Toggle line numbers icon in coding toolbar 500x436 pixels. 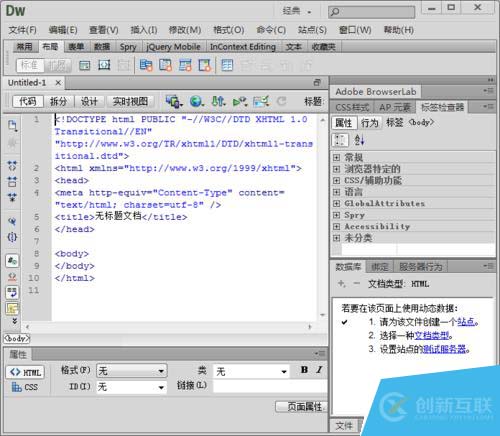coord(12,261)
